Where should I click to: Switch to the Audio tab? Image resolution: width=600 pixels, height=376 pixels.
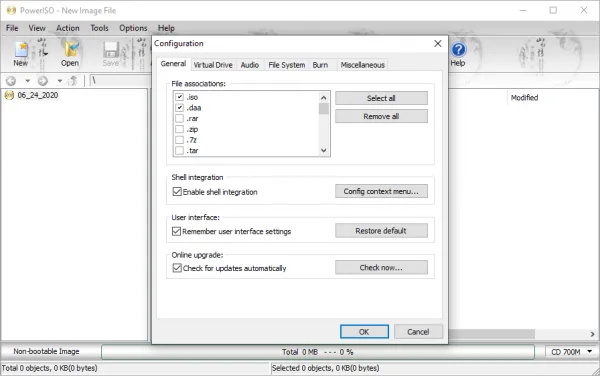[250, 65]
